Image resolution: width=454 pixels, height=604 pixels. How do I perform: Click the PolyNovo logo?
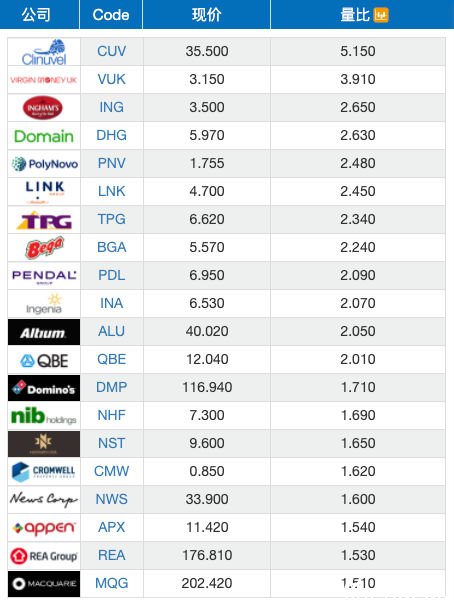click(x=44, y=164)
